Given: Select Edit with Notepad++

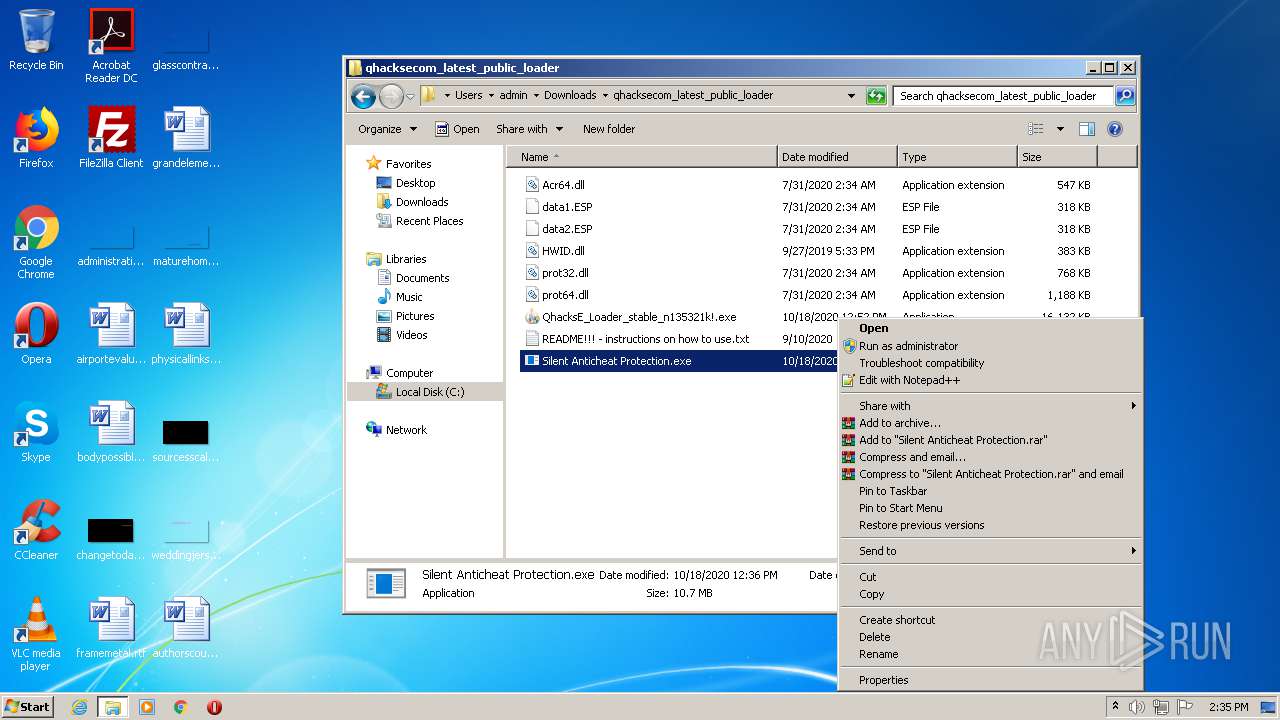Looking at the screenshot, I should (909, 380).
